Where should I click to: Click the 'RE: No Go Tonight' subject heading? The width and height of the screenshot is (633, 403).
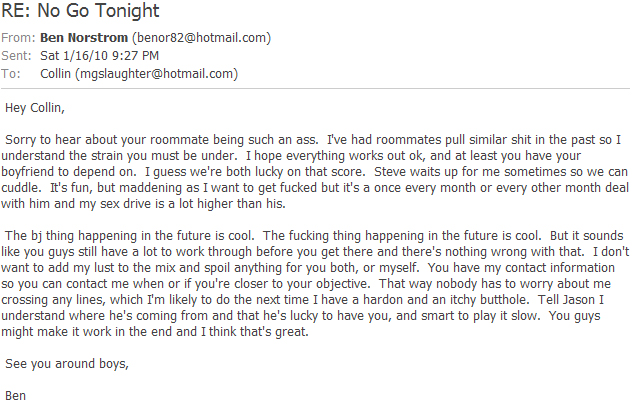pyautogui.click(x=79, y=13)
